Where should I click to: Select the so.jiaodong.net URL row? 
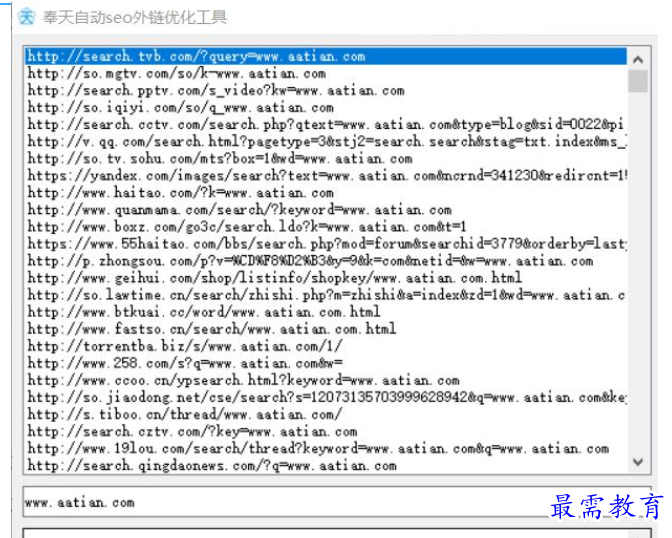pos(326,397)
